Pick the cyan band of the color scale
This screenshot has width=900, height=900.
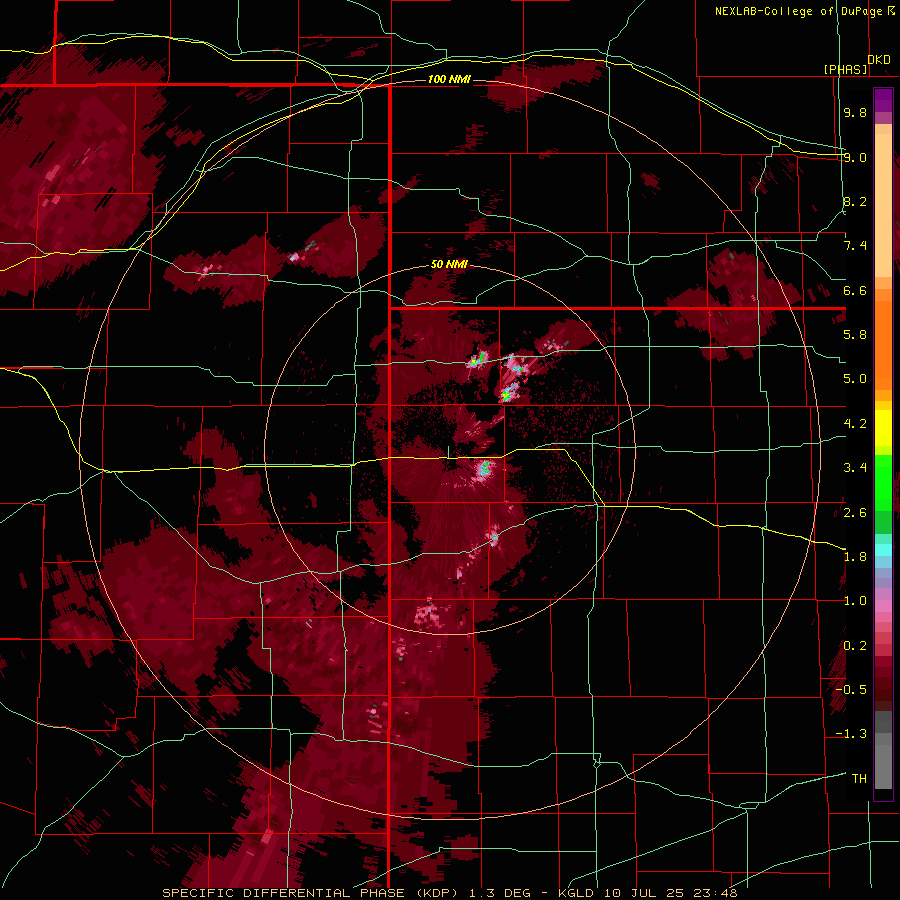pyautogui.click(x=883, y=550)
